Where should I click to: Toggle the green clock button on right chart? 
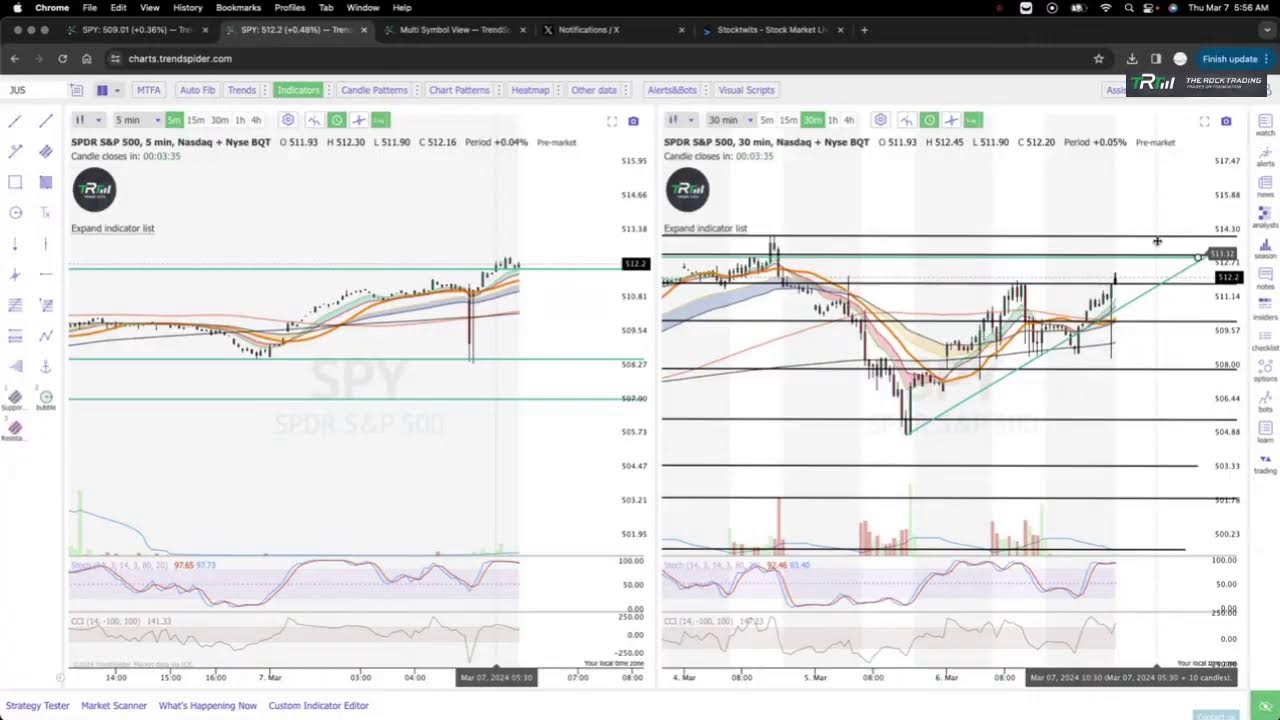929,120
